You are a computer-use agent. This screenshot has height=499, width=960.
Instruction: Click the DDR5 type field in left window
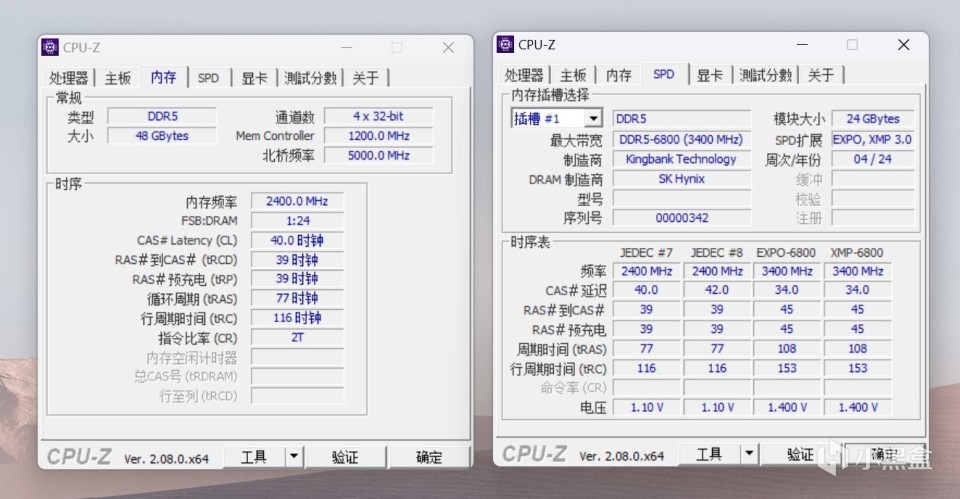coord(162,116)
